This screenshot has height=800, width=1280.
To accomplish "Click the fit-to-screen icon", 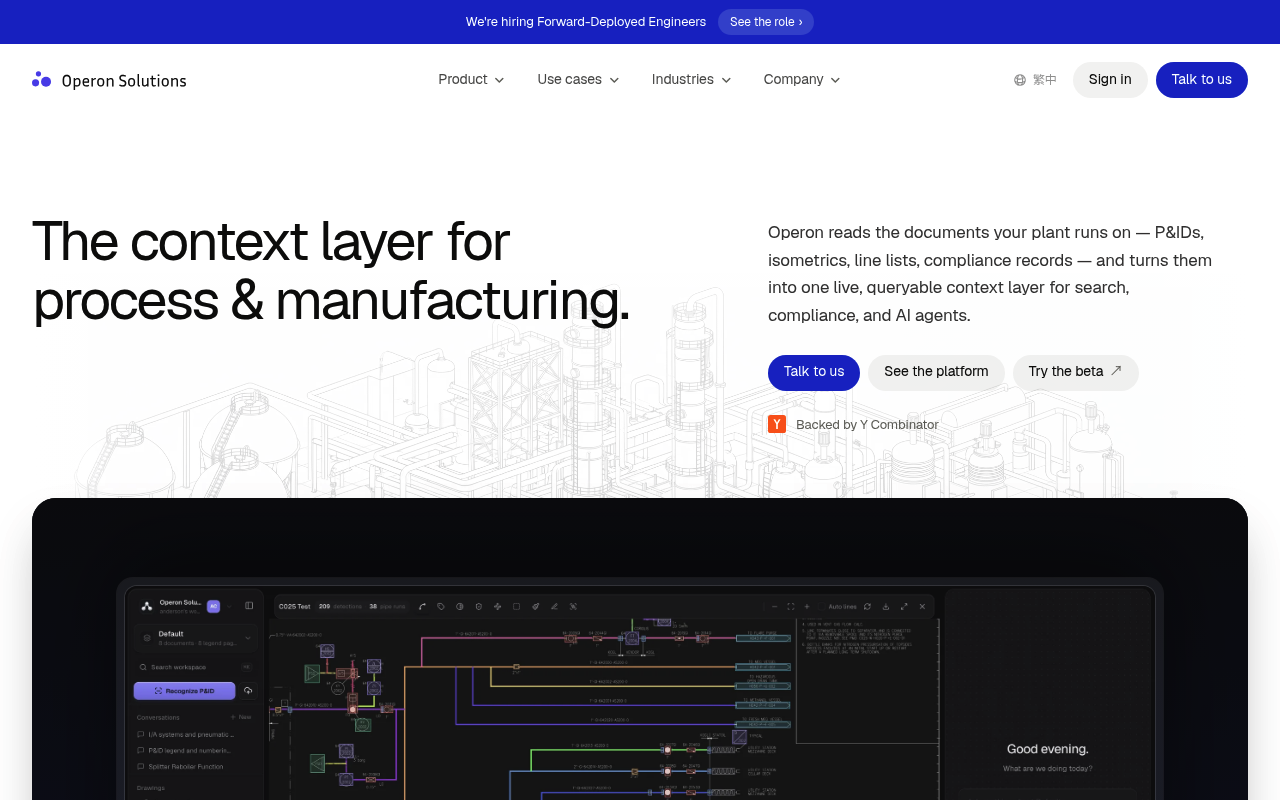I will pos(791,606).
